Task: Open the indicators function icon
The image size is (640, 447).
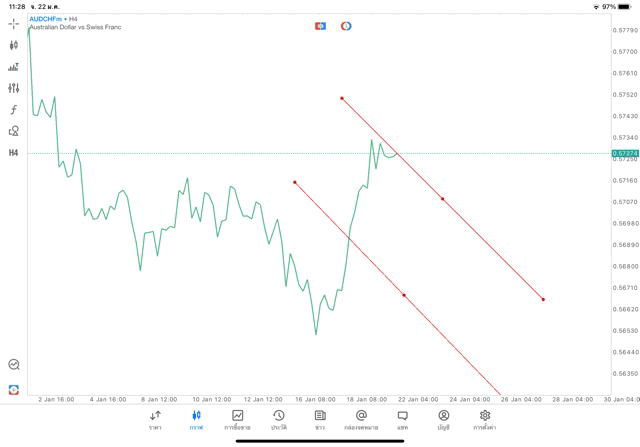Action: pyautogui.click(x=14, y=110)
